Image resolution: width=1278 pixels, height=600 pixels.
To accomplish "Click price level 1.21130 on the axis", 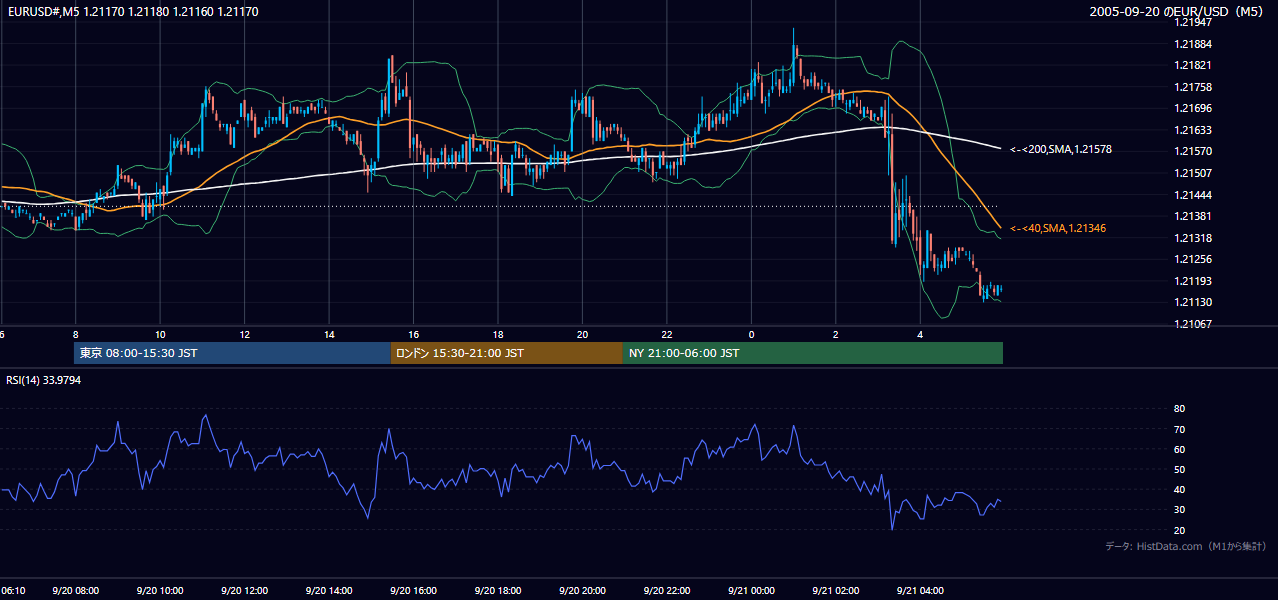I will pyautogui.click(x=1191, y=302).
